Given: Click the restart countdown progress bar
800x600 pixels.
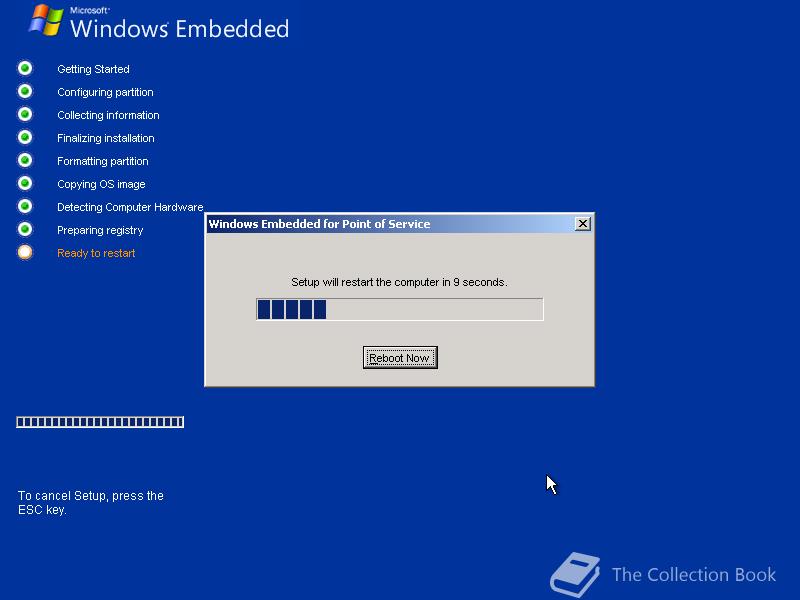Looking at the screenshot, I should point(400,309).
